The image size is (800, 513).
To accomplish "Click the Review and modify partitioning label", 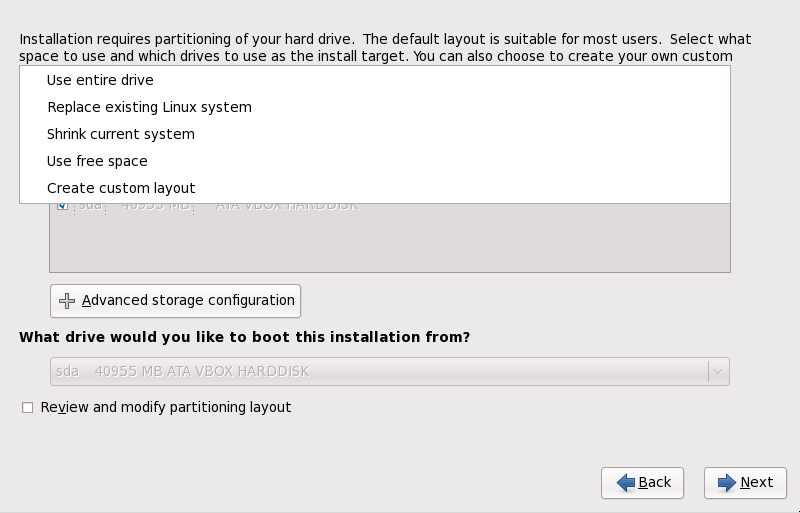I will click(166, 407).
